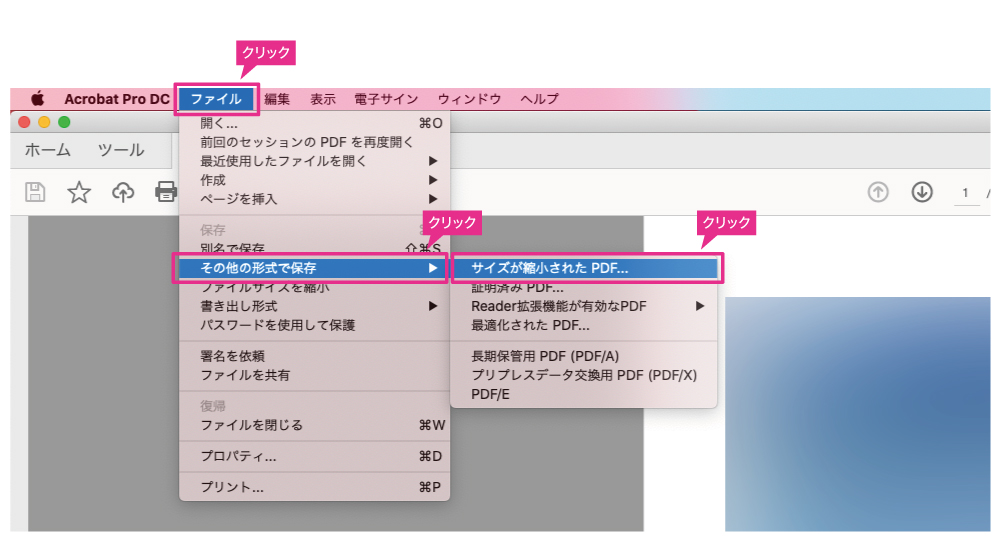Go to next page with down arrow
Image resolution: width=1000 pixels, height=555 pixels.
922,192
